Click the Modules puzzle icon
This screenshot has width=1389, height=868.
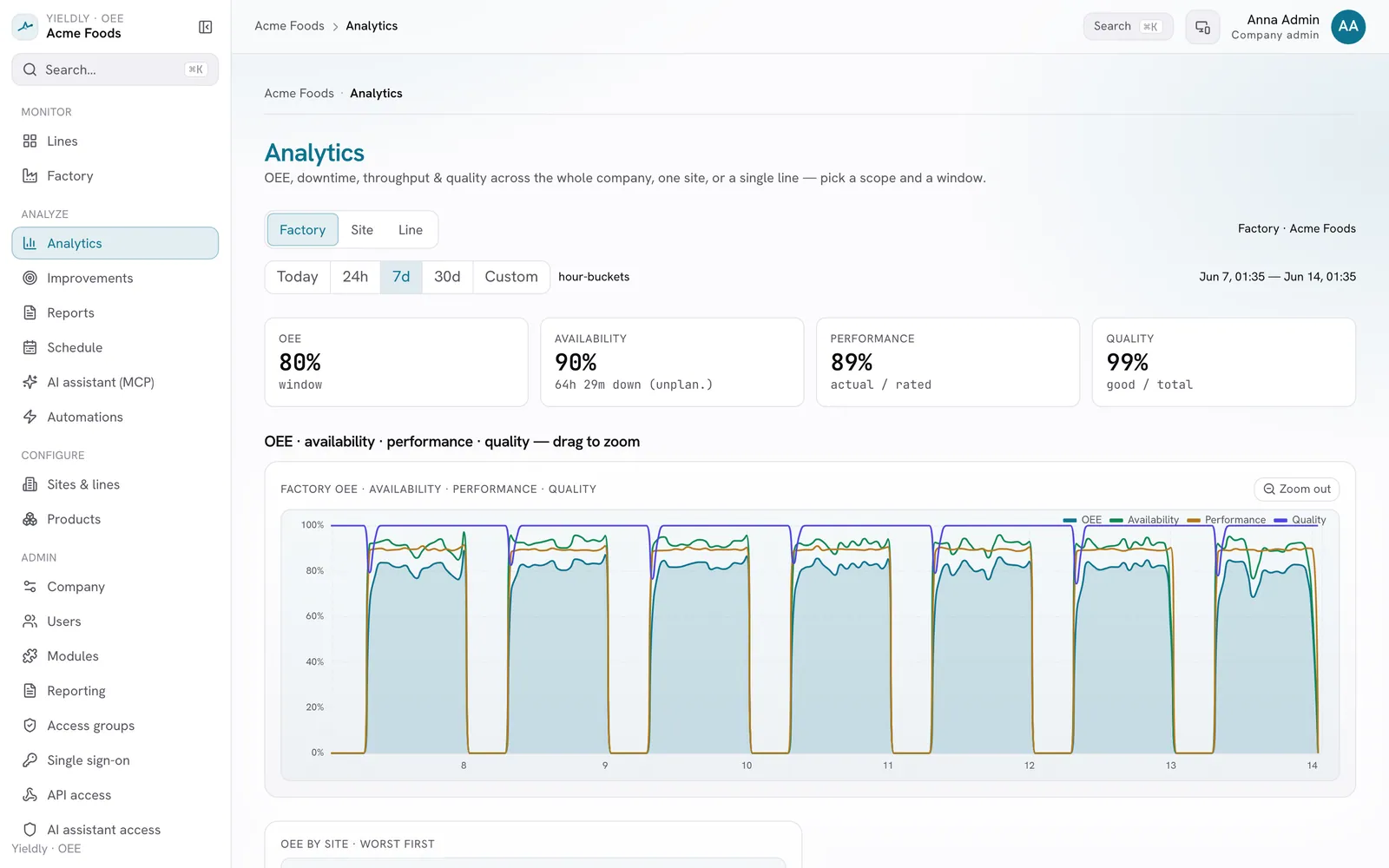click(x=30, y=656)
